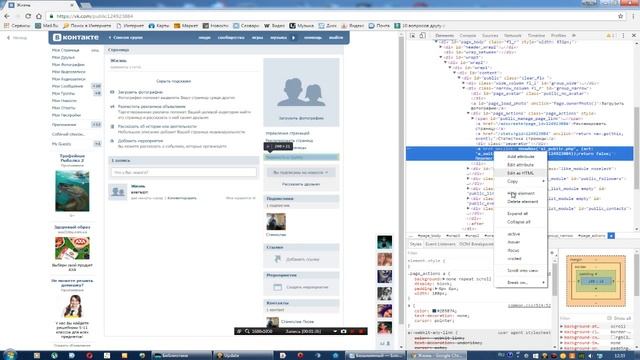Click the Трофейная Рыбалка 2 ad image

point(72,191)
